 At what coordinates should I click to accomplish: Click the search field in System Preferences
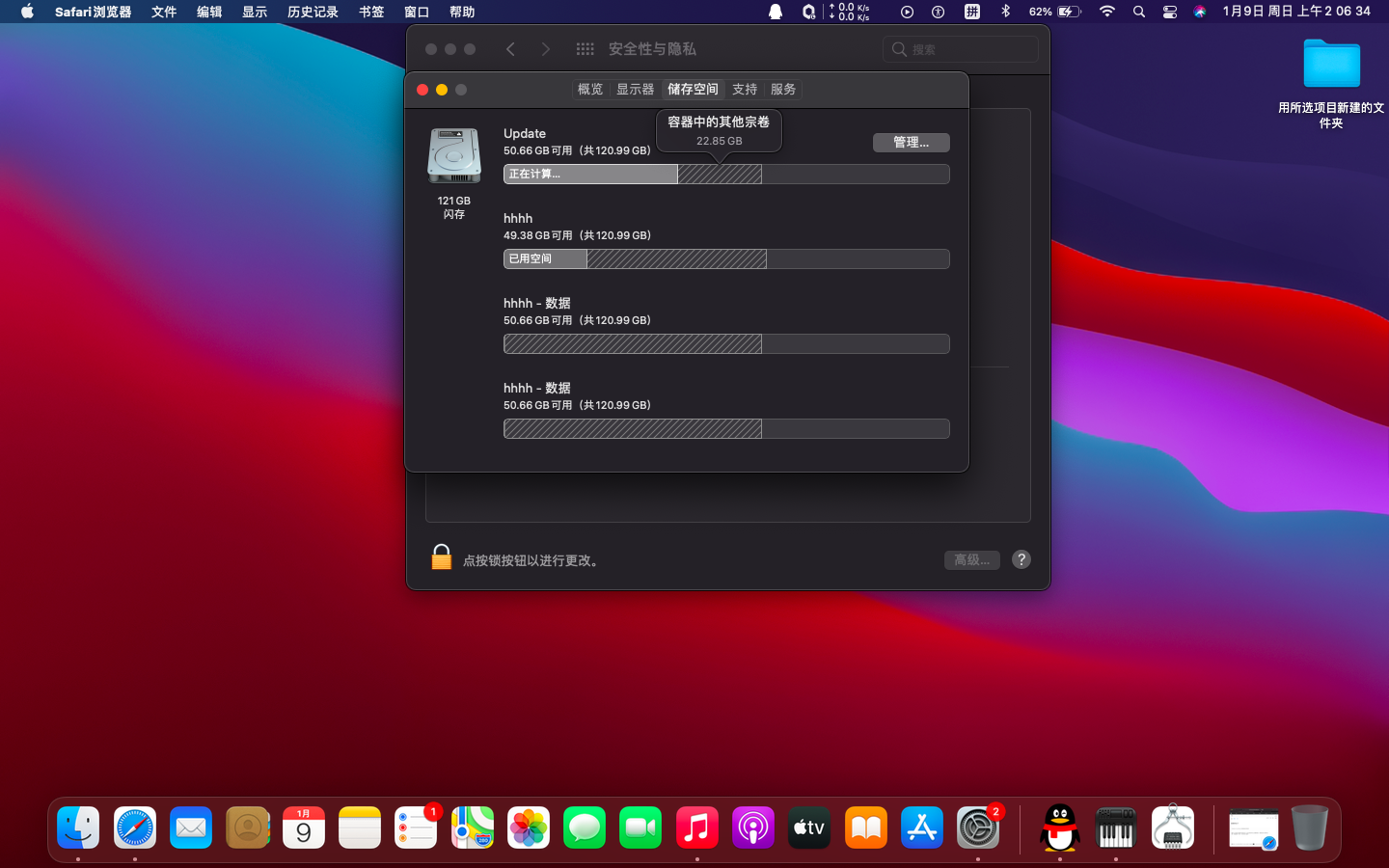(961, 49)
